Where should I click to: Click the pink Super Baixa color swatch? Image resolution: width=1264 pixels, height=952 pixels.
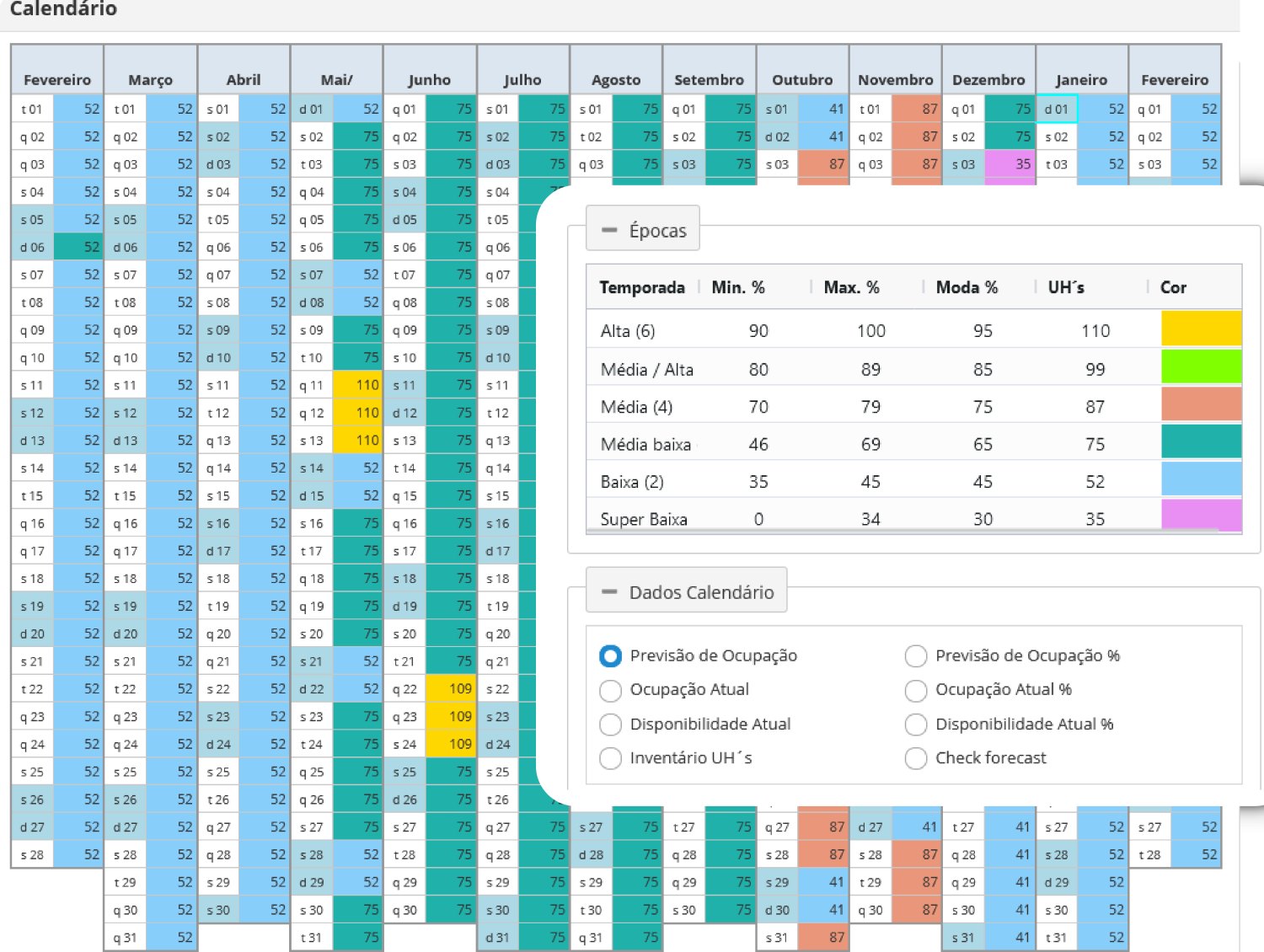point(1201,515)
